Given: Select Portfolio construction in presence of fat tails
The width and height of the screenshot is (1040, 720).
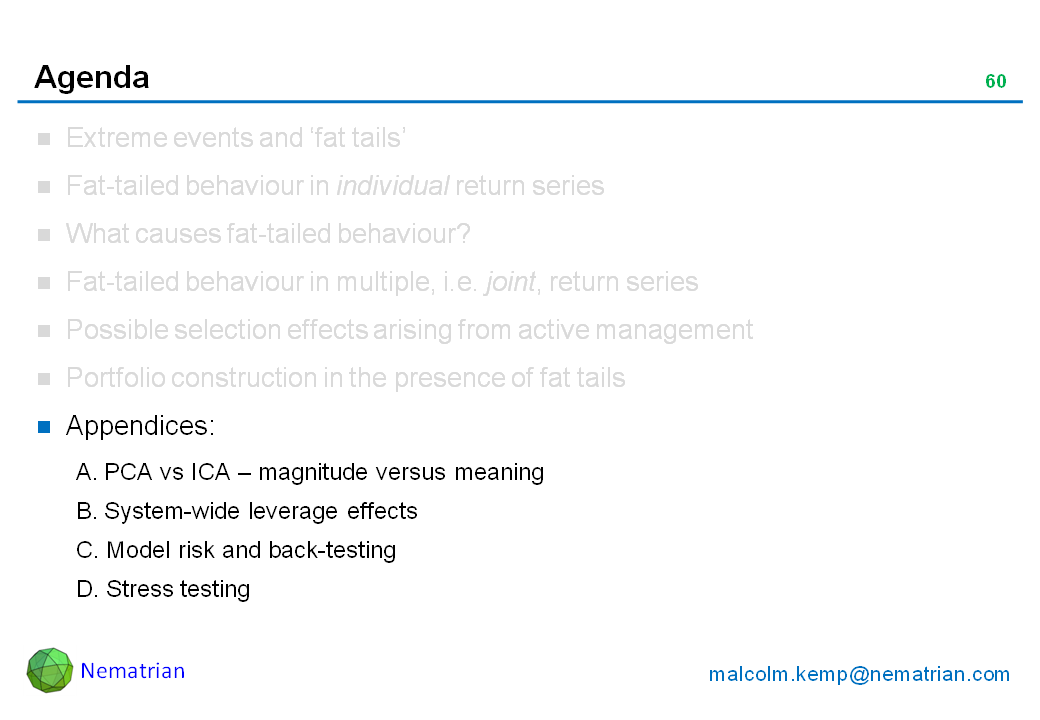Looking at the screenshot, I should click(x=346, y=378).
